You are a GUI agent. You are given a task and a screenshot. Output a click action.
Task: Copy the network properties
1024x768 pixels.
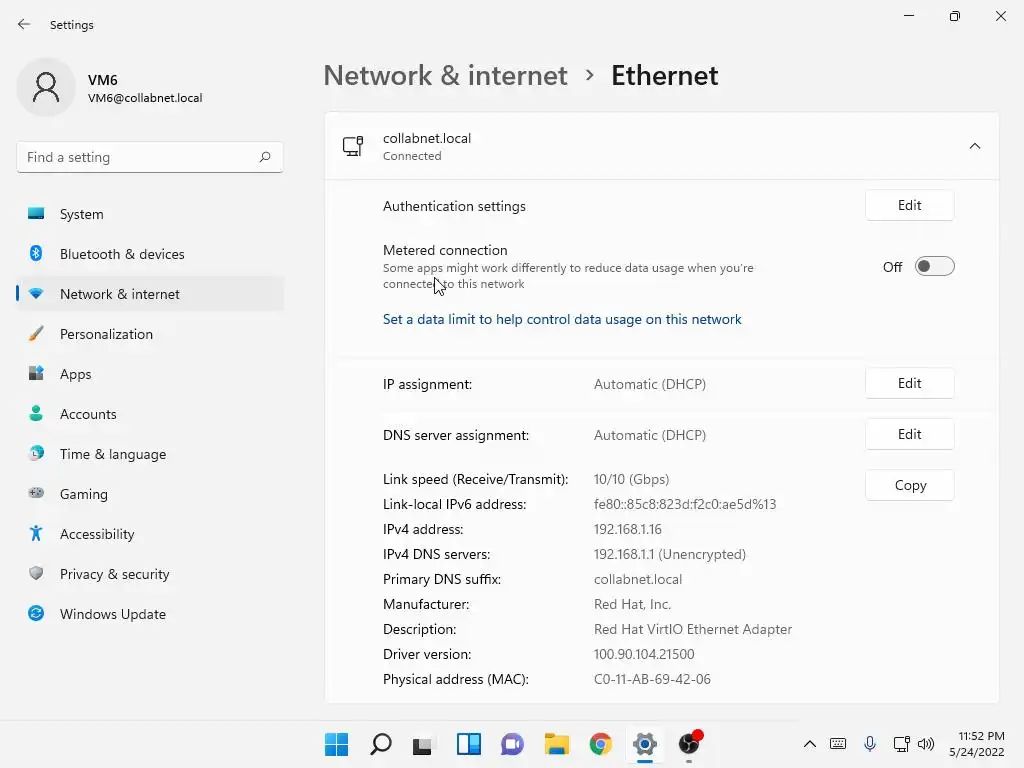[x=909, y=485]
